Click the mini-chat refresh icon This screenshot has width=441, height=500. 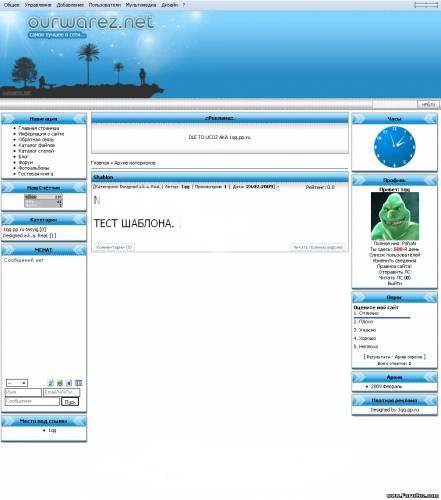click(x=51, y=383)
